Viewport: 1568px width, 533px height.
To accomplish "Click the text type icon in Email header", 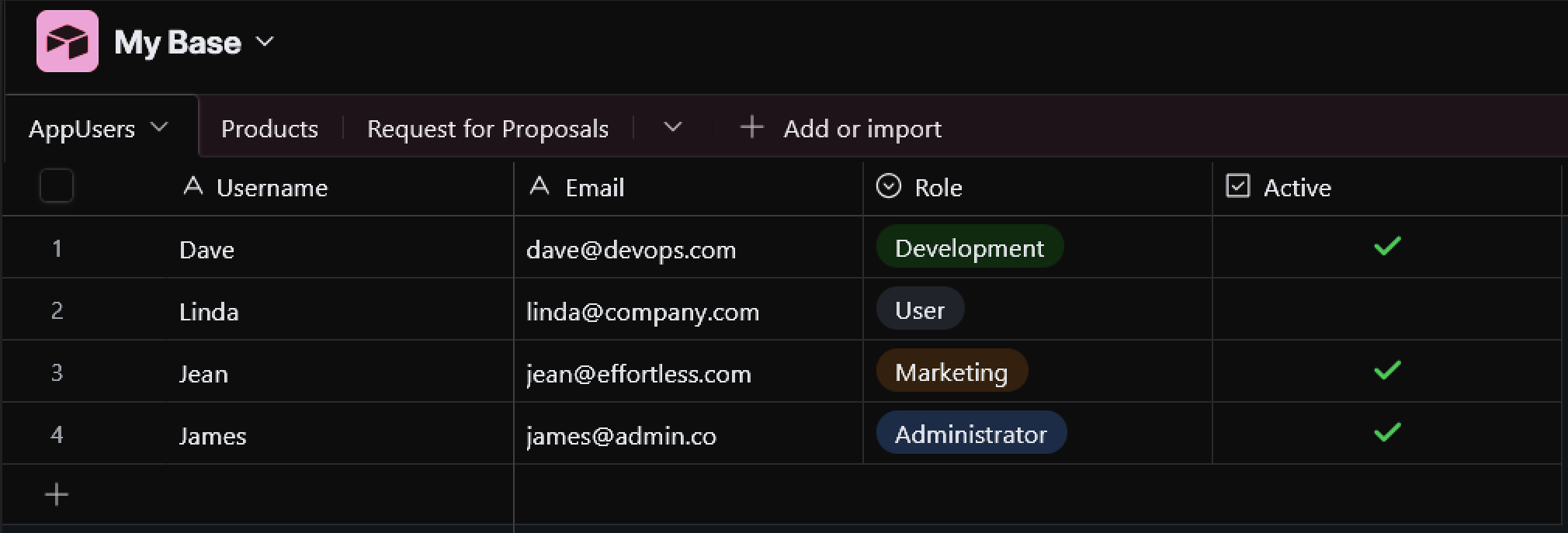I will point(539,186).
